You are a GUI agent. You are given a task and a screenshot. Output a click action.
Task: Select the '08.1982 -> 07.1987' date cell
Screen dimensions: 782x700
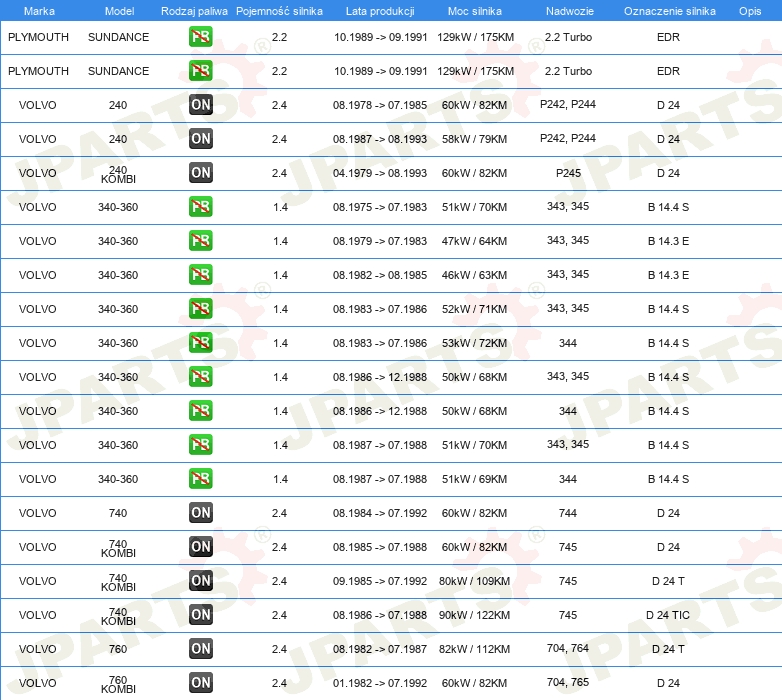[380, 649]
